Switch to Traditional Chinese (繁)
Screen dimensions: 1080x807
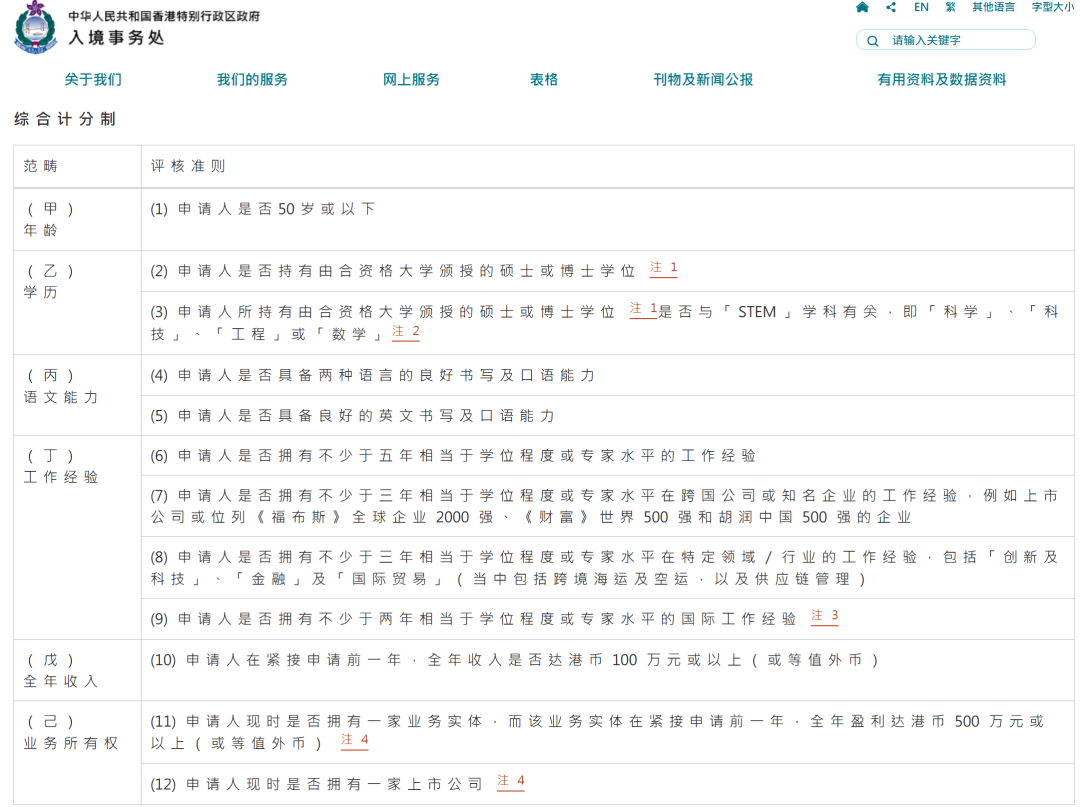[x=950, y=7]
